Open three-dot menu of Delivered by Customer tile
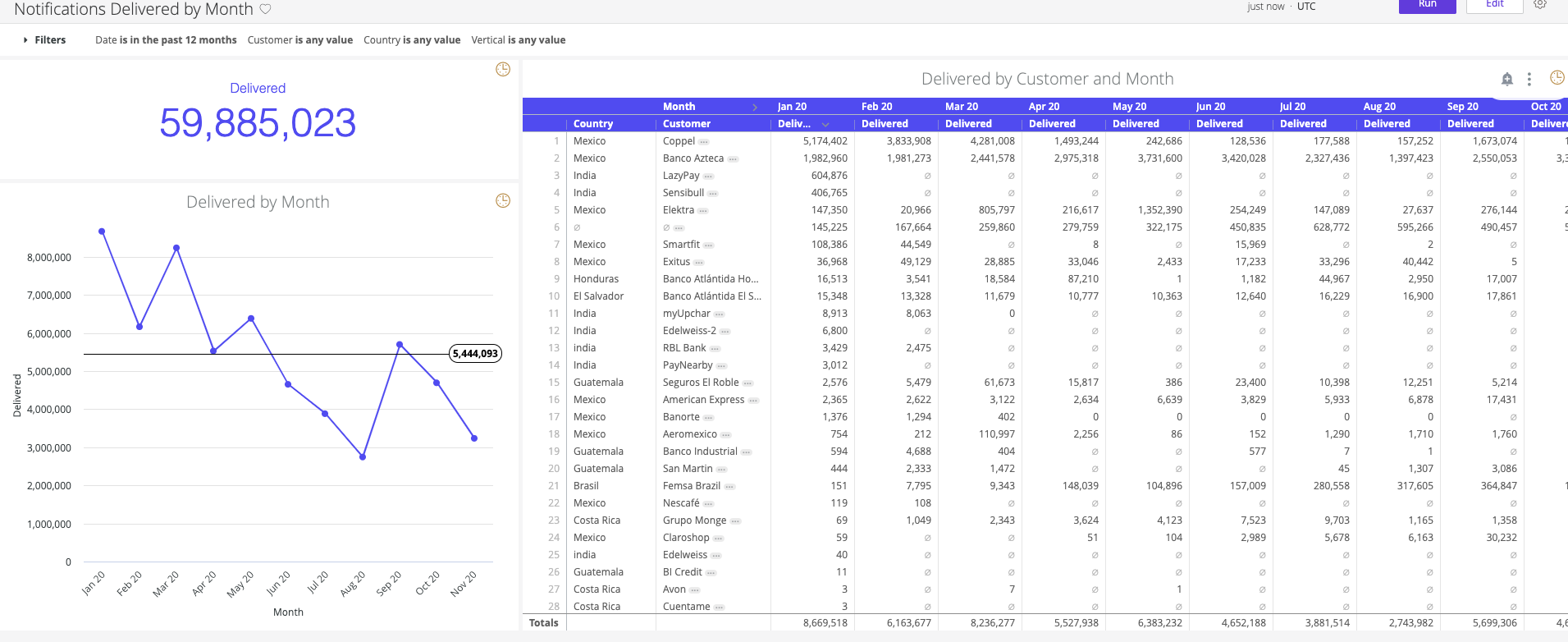The image size is (1568, 642). coord(1529,79)
